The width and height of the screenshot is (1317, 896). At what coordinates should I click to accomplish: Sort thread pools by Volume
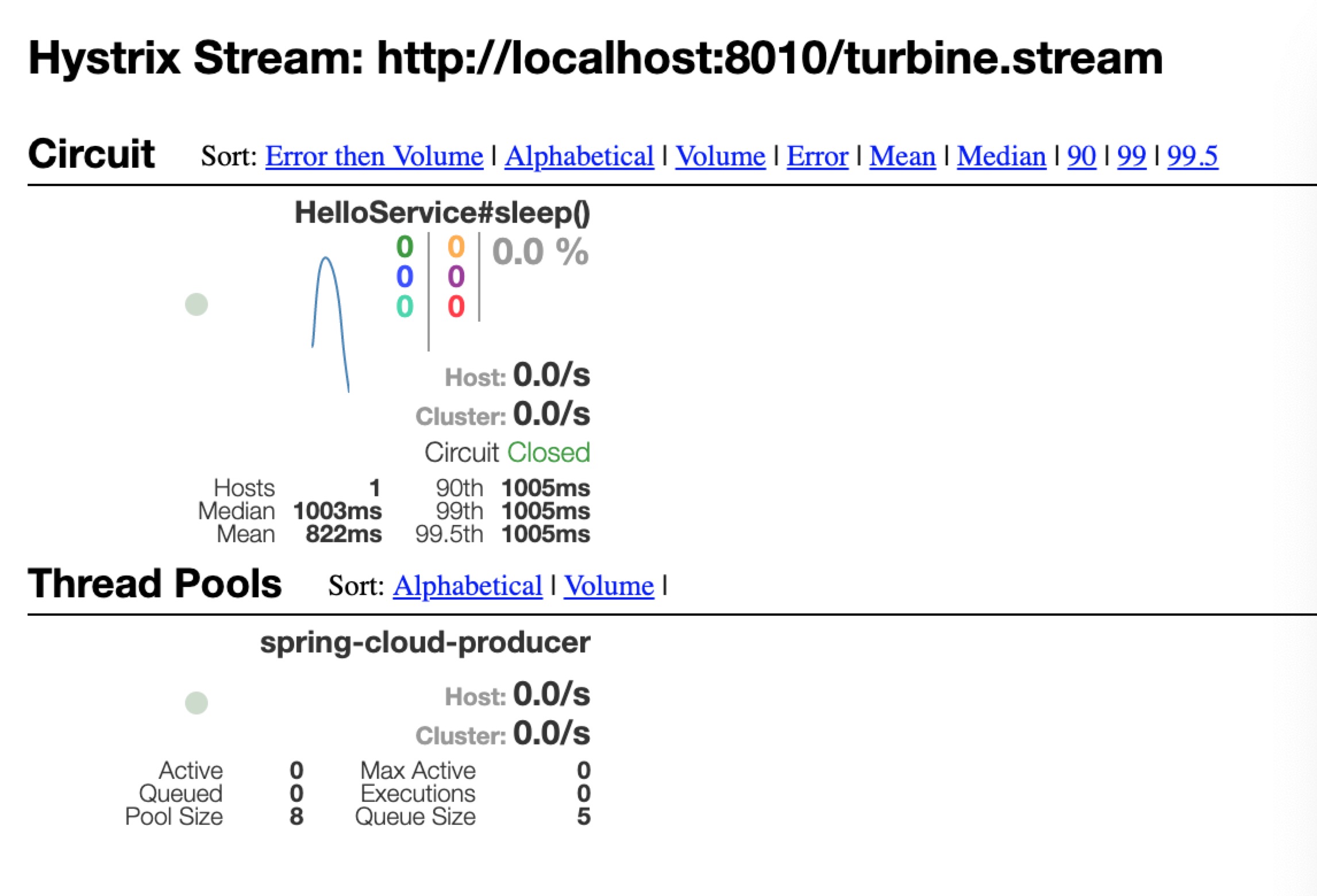coord(609,586)
